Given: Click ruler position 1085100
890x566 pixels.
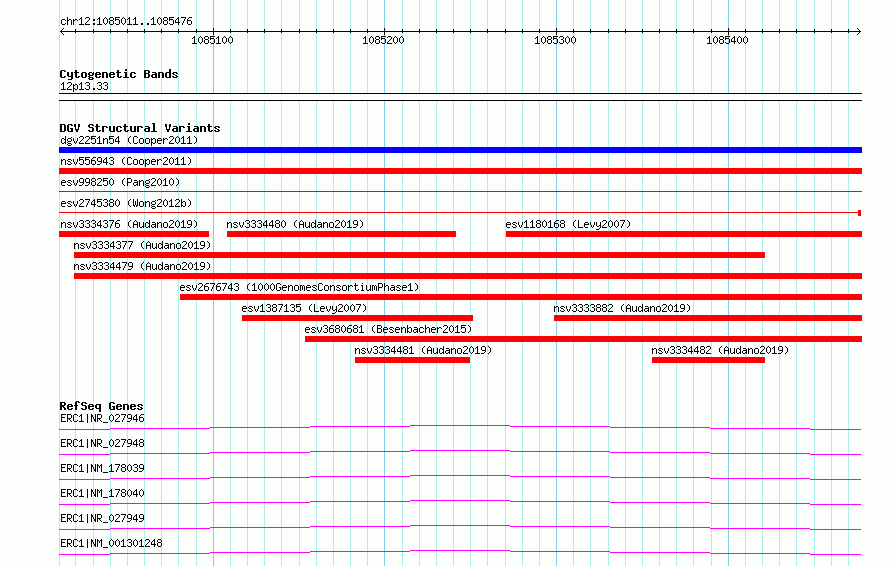Looking at the screenshot, I should point(212,40).
